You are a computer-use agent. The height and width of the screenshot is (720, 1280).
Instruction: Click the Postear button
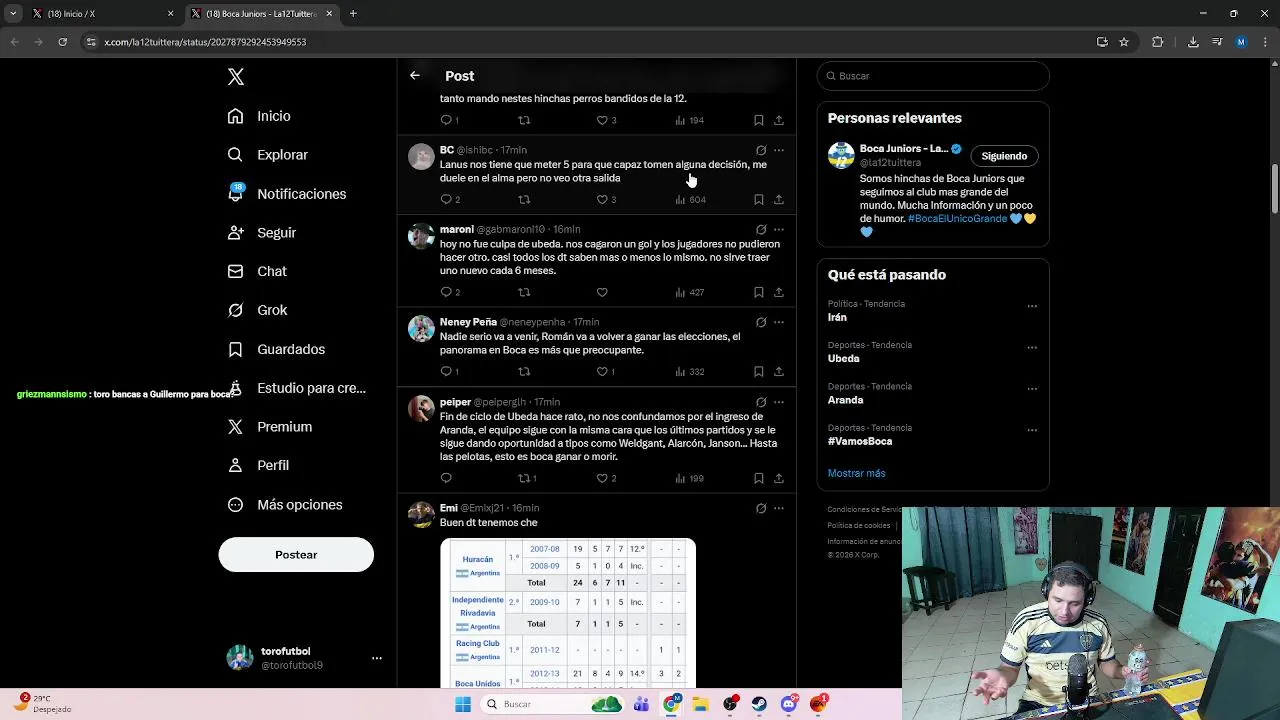(296, 555)
